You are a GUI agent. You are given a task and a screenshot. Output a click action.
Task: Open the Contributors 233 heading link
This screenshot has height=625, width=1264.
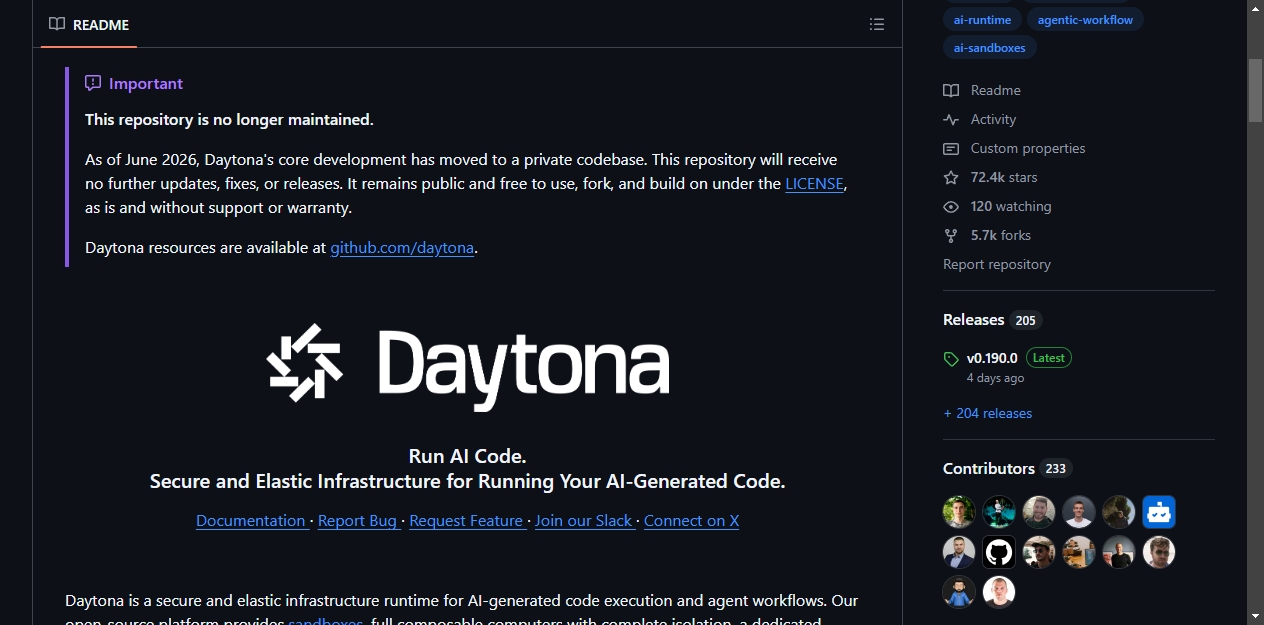click(1007, 469)
